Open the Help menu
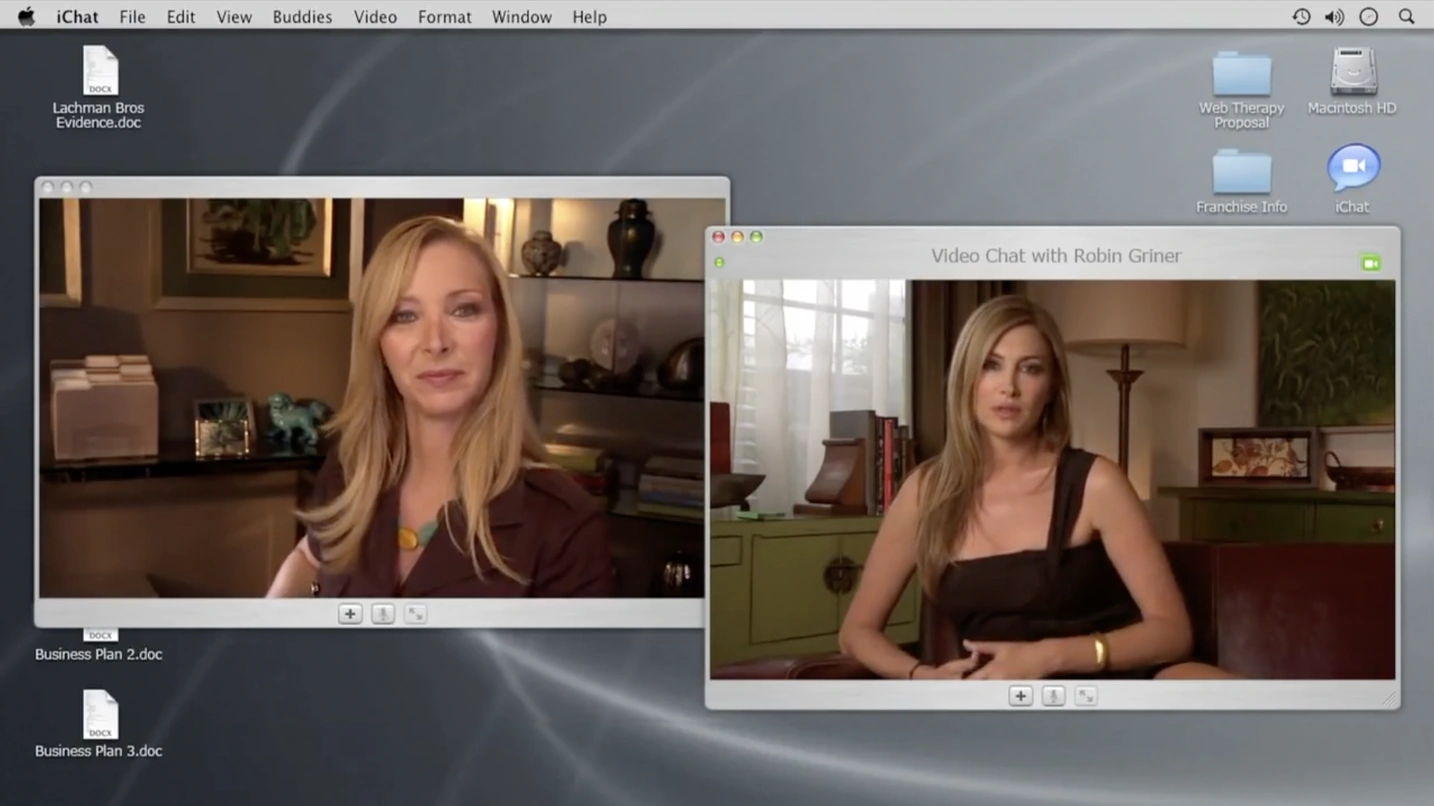 pos(590,17)
